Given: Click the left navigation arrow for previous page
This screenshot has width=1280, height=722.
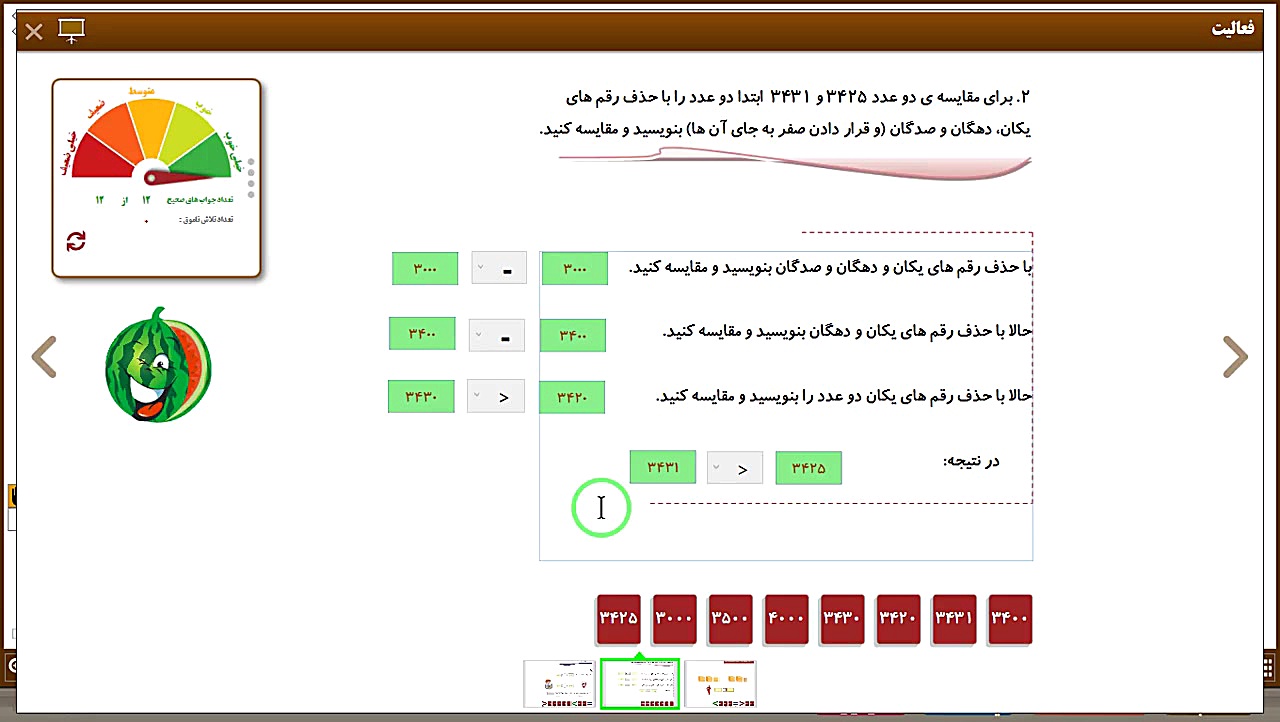Looking at the screenshot, I should [x=44, y=357].
